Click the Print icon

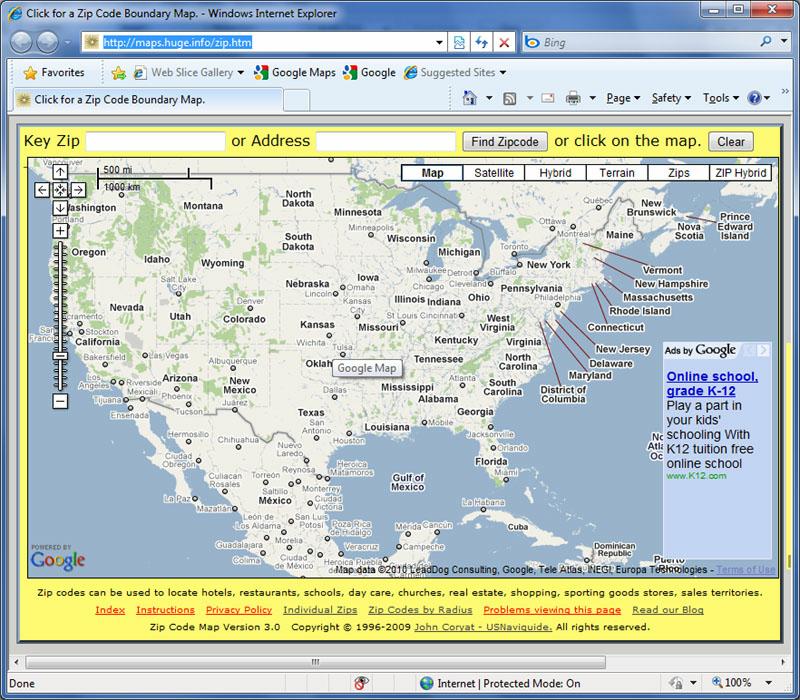[573, 97]
